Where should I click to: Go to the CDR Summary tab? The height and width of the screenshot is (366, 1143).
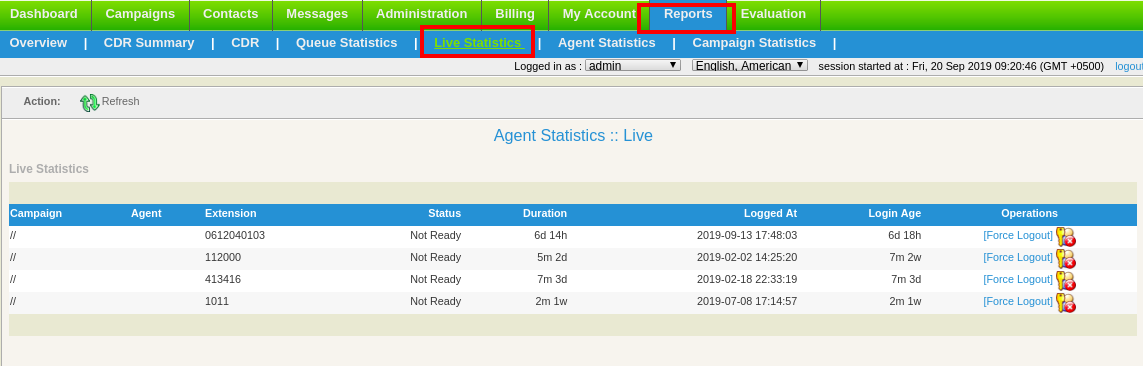coord(149,43)
